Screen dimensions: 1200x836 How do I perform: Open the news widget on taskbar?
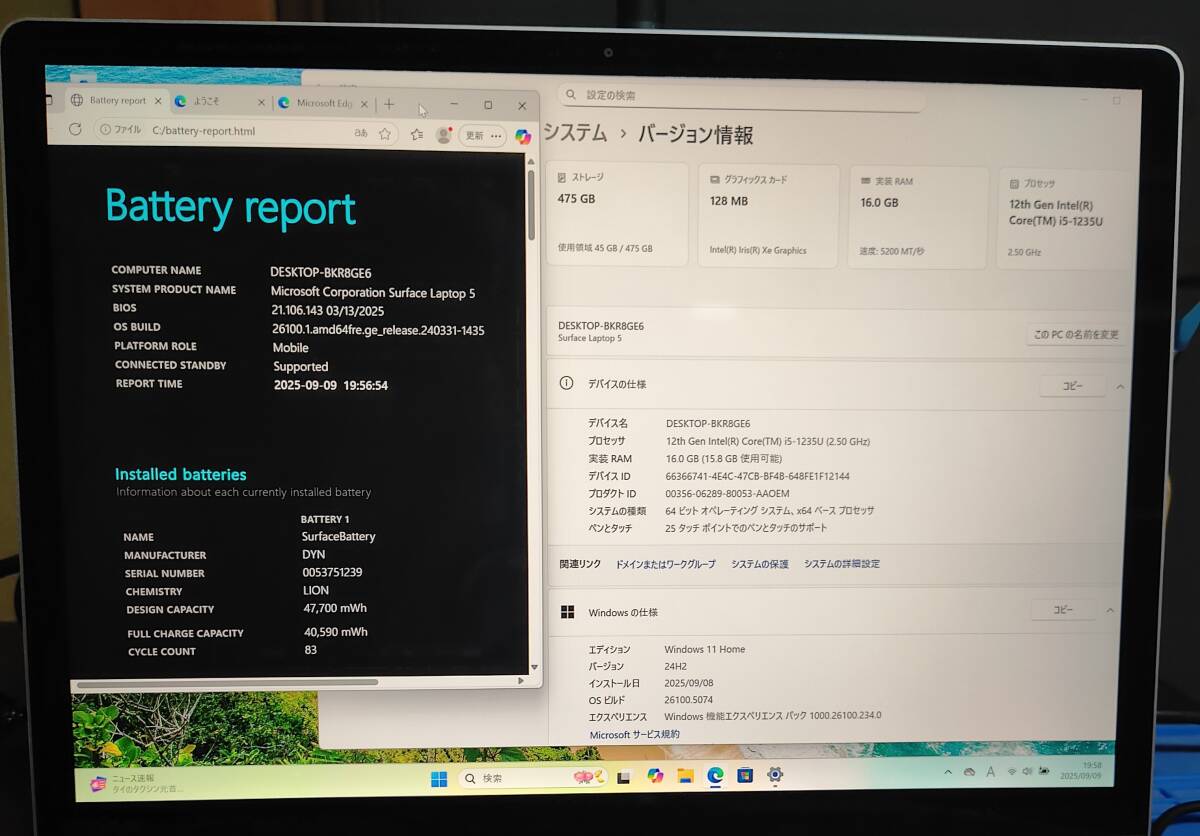pos(135,783)
